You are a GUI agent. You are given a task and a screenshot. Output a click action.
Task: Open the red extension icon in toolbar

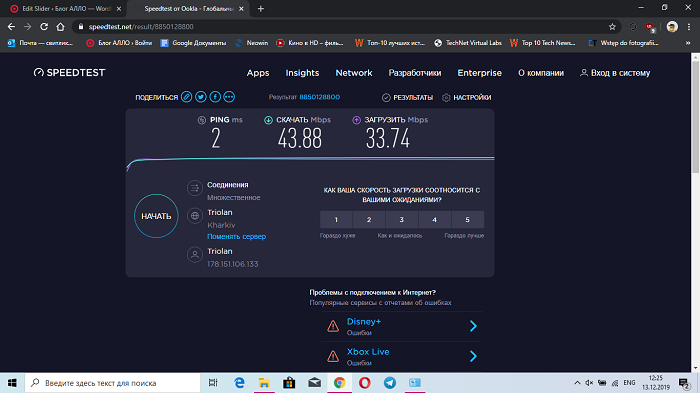point(650,27)
